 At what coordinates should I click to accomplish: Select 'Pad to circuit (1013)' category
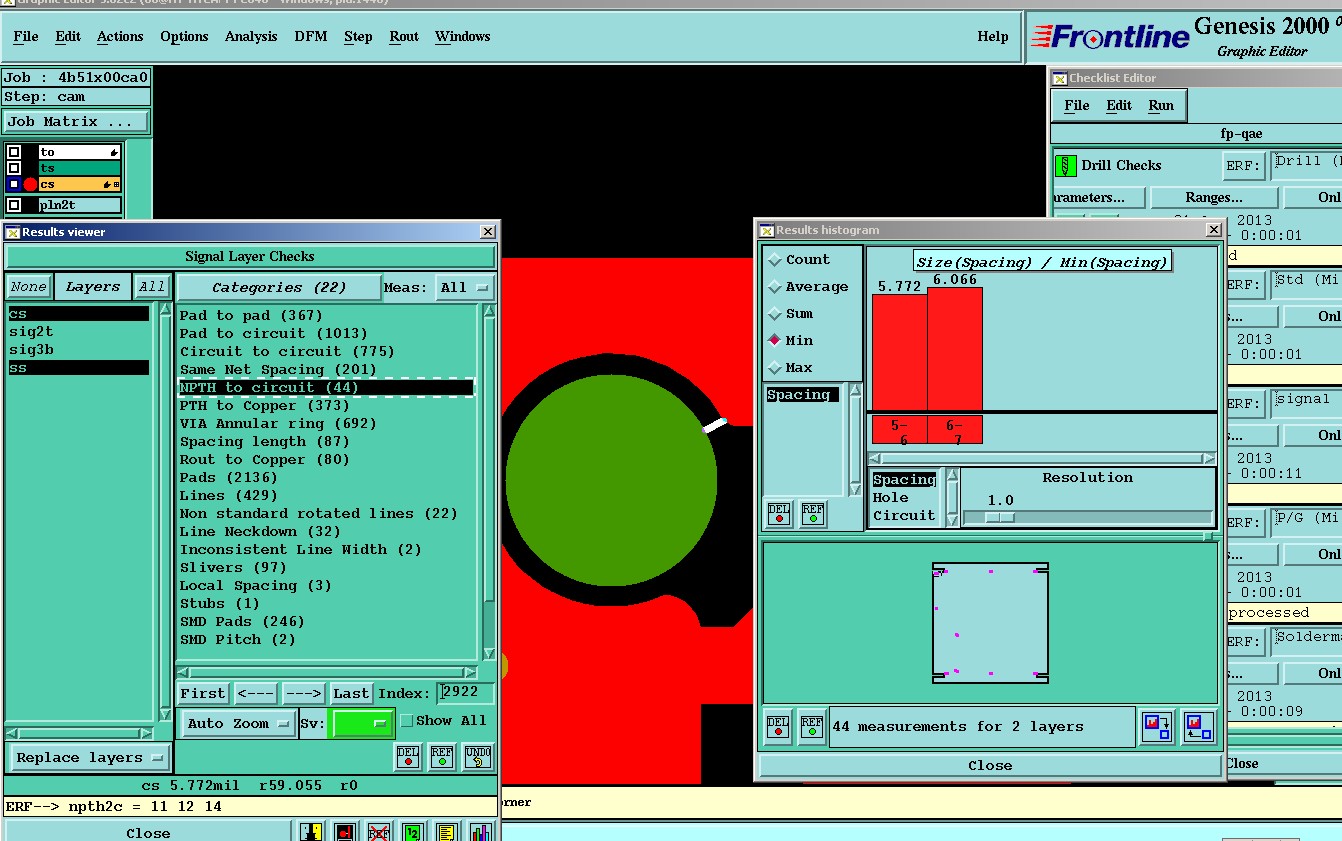click(274, 333)
